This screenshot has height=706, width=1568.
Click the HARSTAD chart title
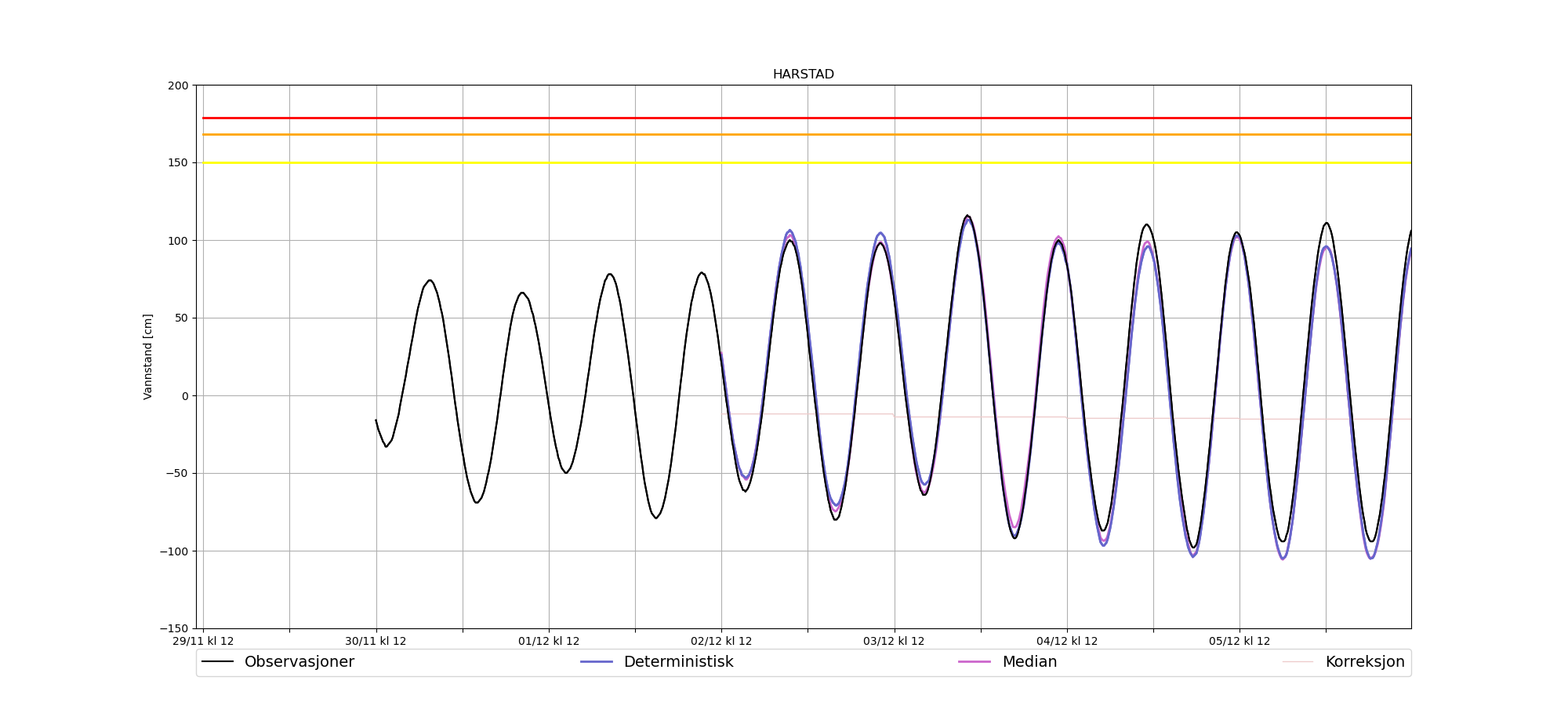click(x=803, y=75)
